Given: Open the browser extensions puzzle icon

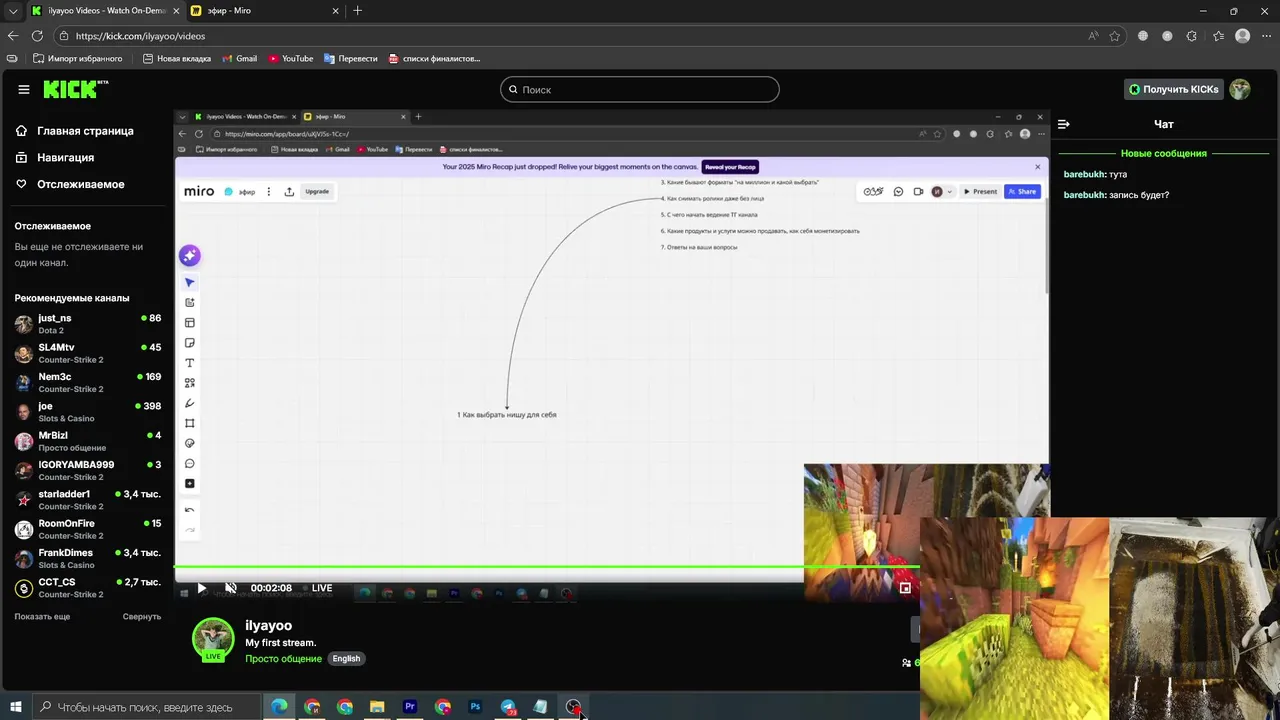Looking at the screenshot, I should pyautogui.click(x=1191, y=36).
